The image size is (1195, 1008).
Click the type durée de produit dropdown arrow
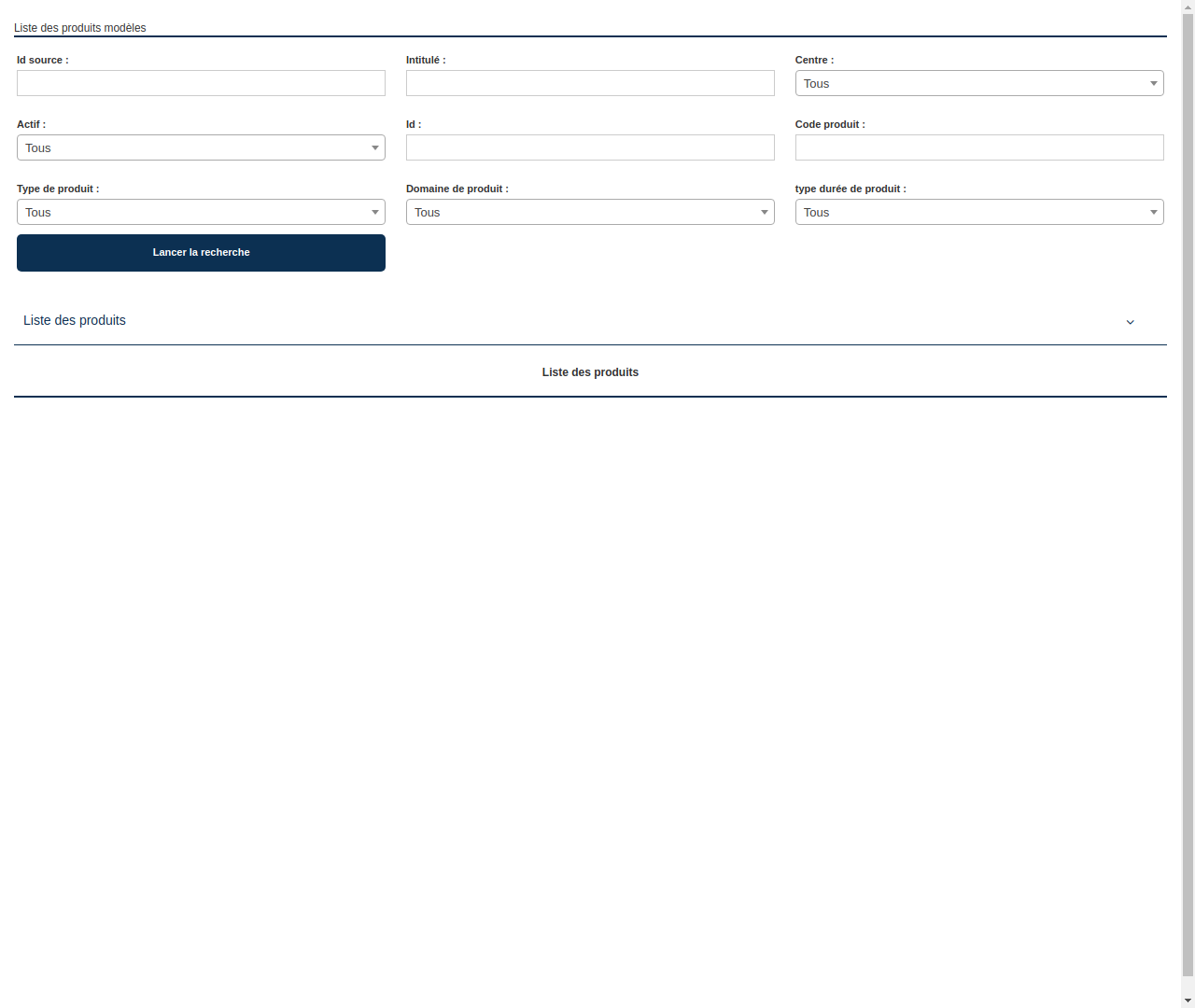pos(1152,212)
